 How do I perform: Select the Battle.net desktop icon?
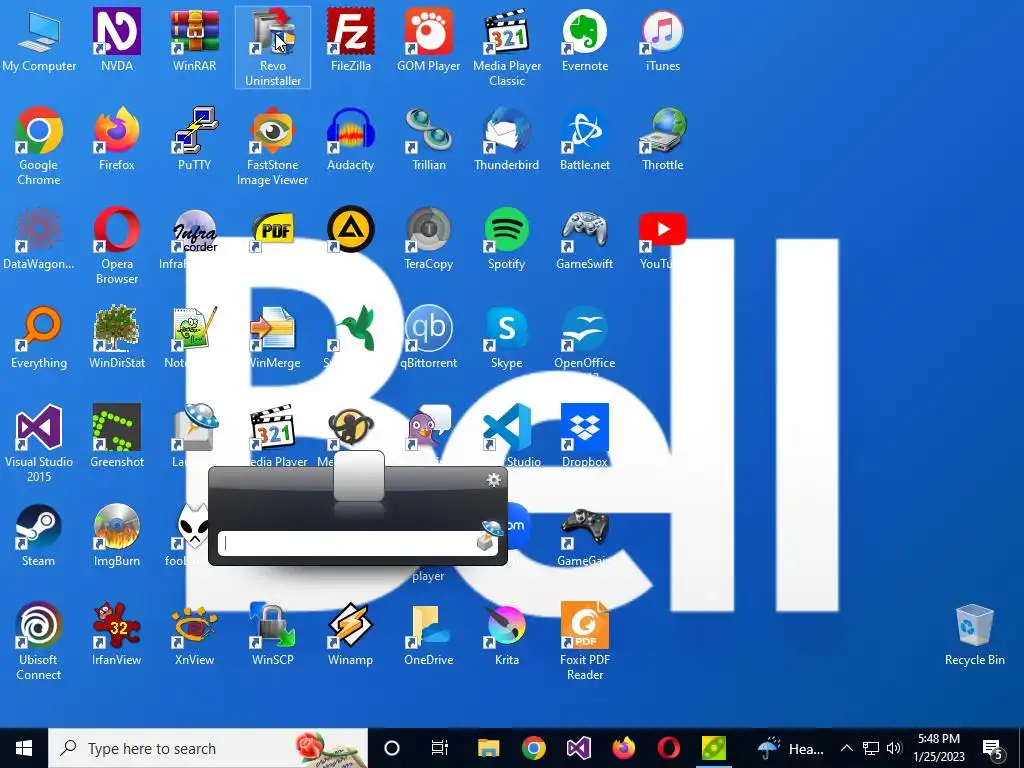click(584, 140)
